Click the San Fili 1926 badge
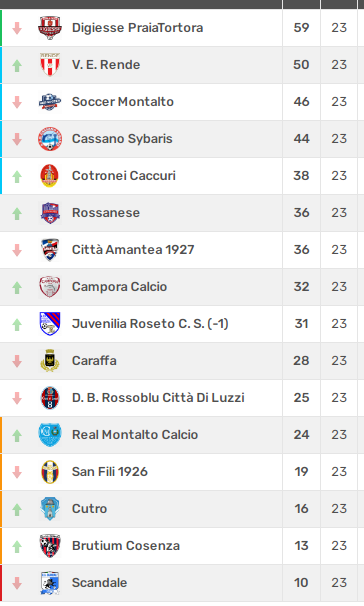The width and height of the screenshot is (364, 606). pos(50,472)
